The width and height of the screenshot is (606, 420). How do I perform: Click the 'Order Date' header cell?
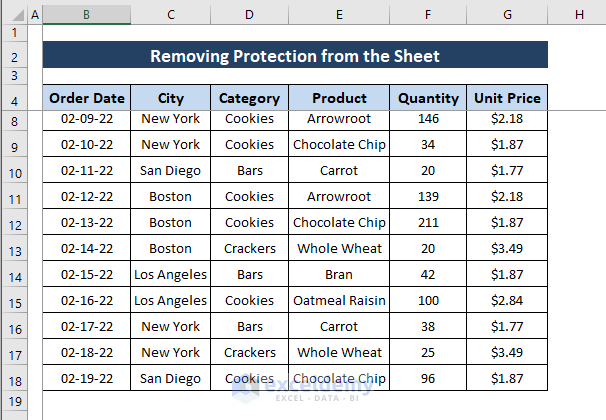pos(87,98)
